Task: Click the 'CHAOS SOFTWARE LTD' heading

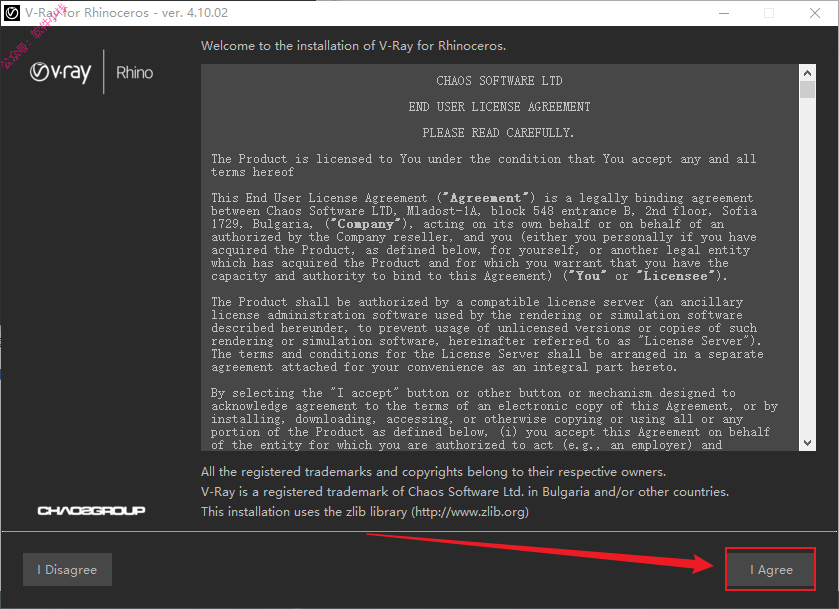Action: [499, 81]
